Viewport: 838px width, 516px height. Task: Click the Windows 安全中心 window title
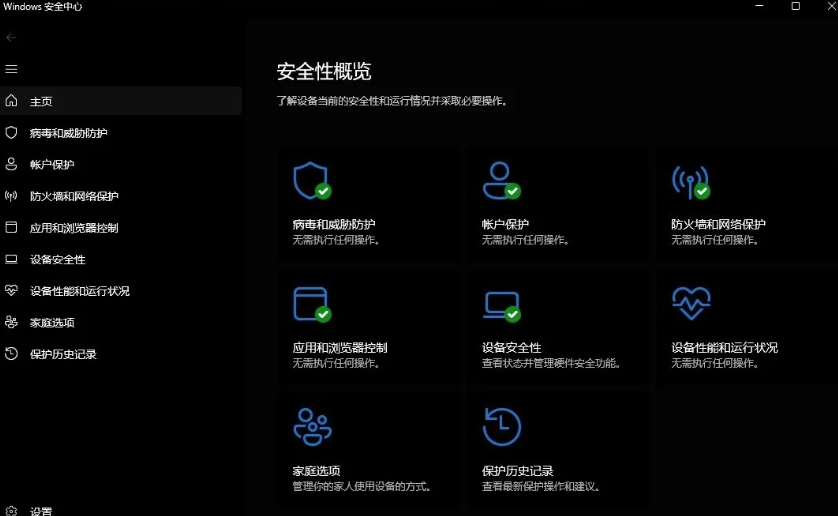pyautogui.click(x=42, y=6)
